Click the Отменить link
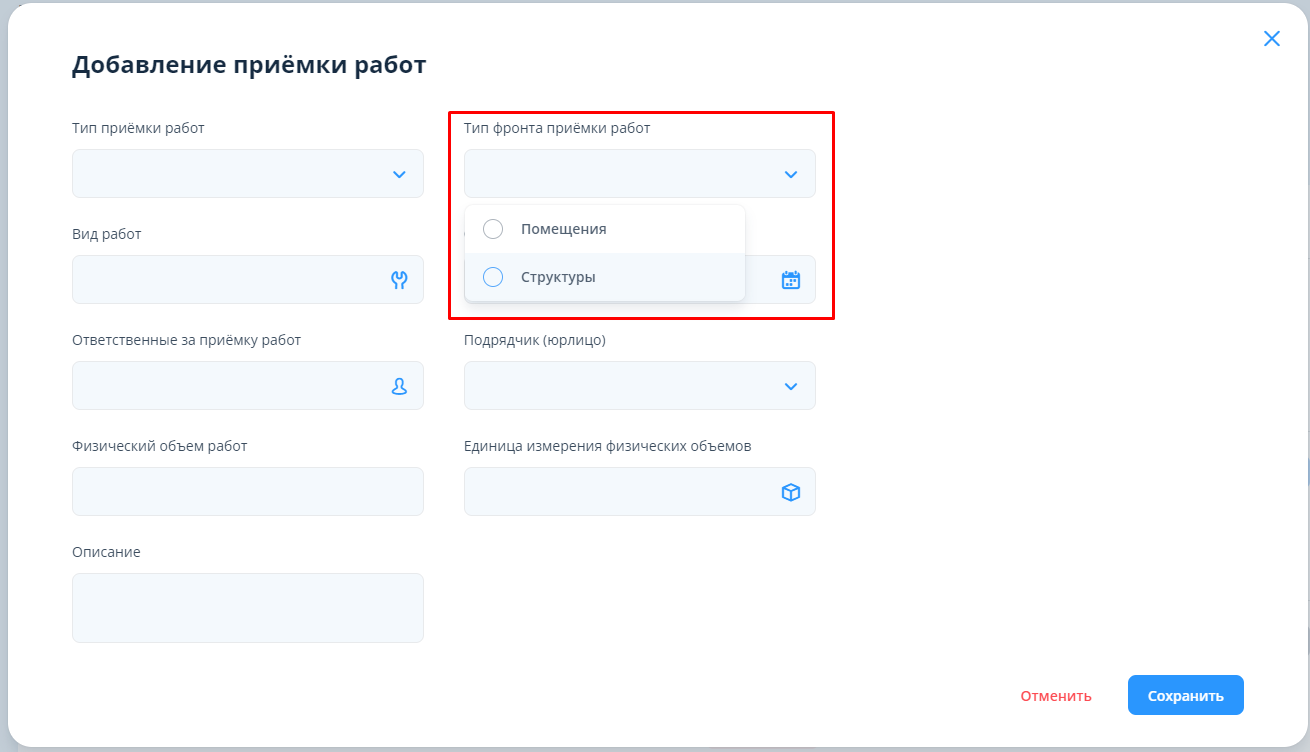Screen dimensions: 1310x752 coord(1055,696)
